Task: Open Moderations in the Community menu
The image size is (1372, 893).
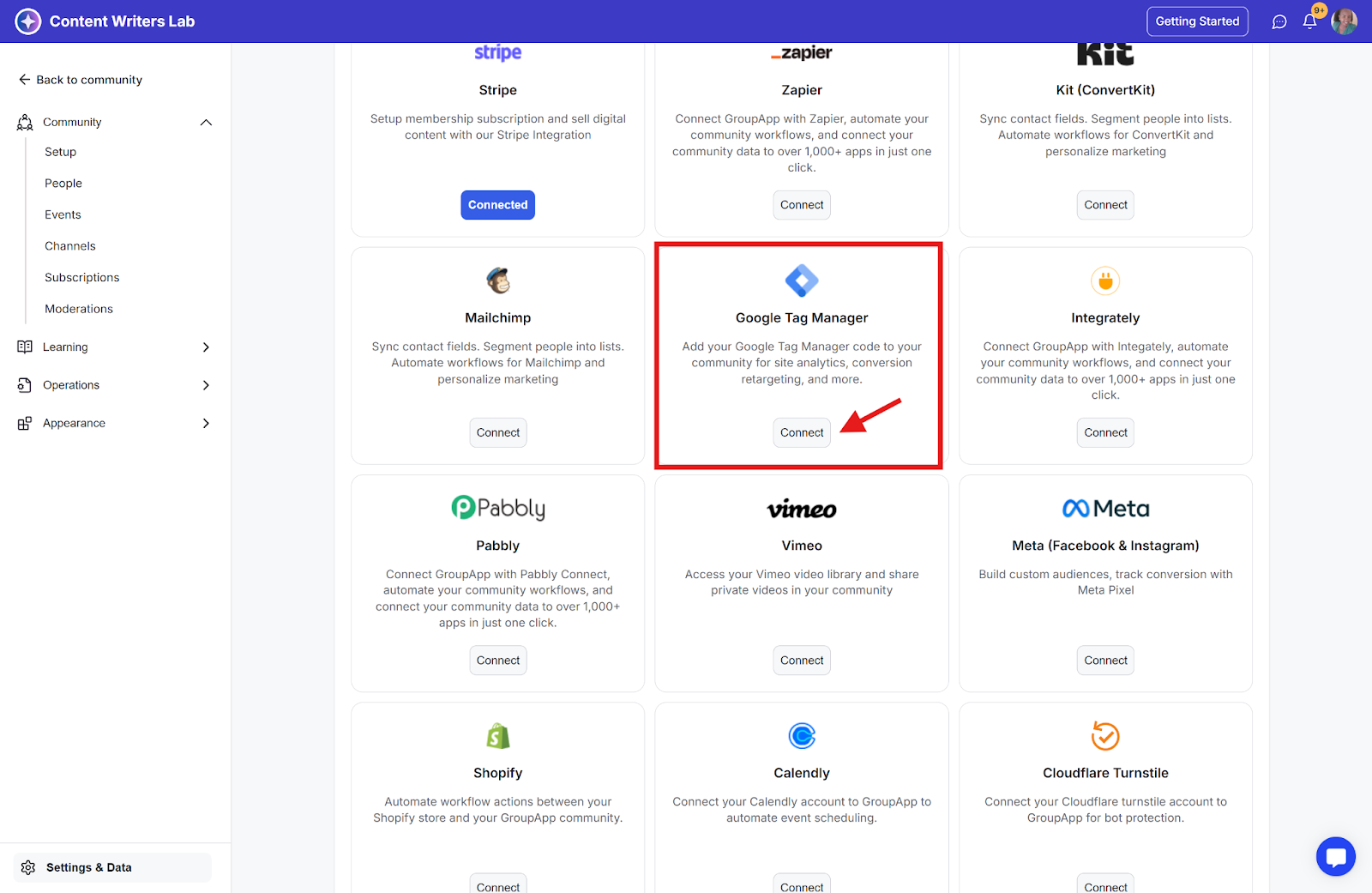Action: pos(79,309)
